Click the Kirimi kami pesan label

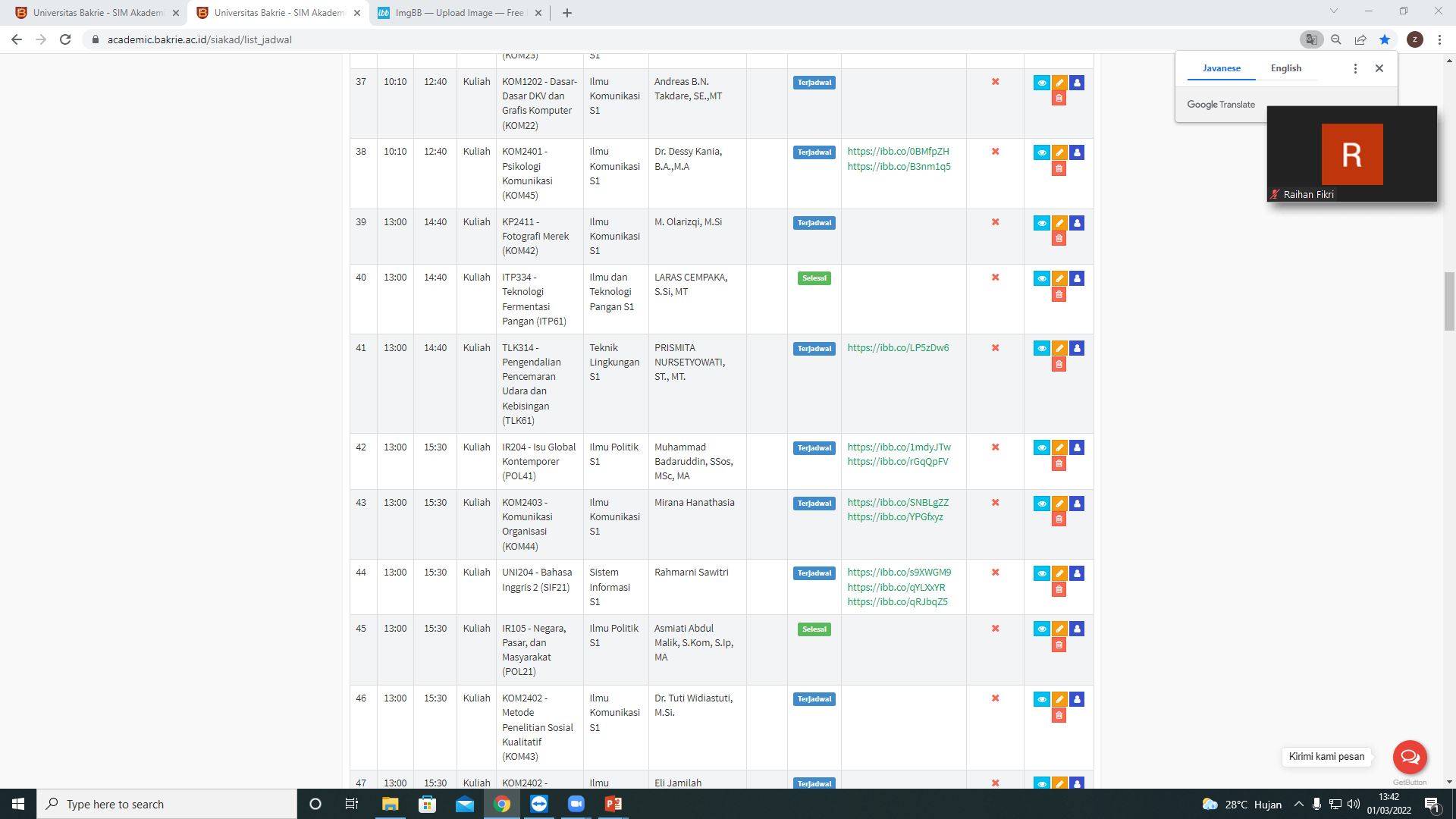coord(1326,757)
